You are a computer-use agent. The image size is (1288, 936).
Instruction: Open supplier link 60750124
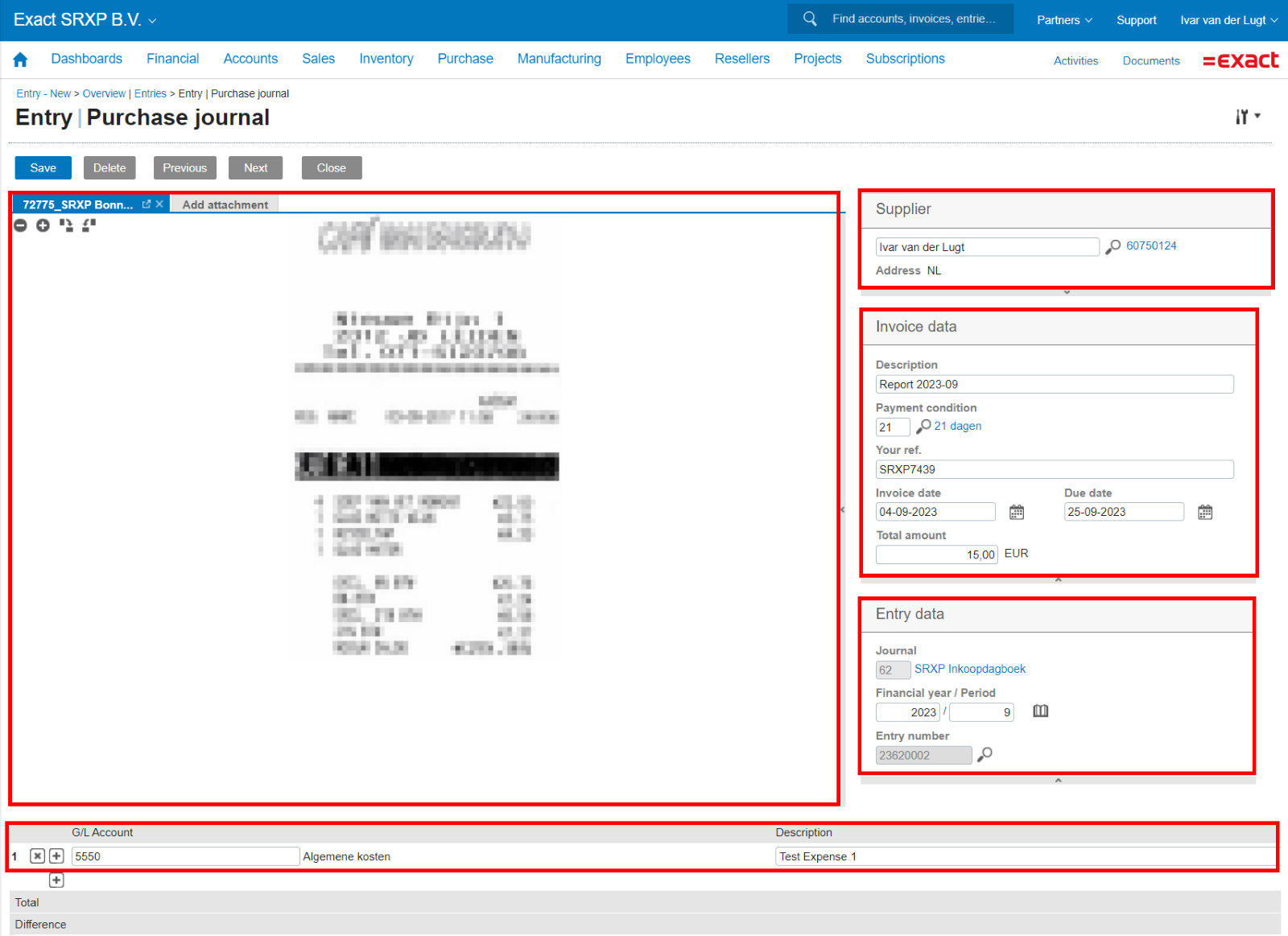click(1151, 245)
